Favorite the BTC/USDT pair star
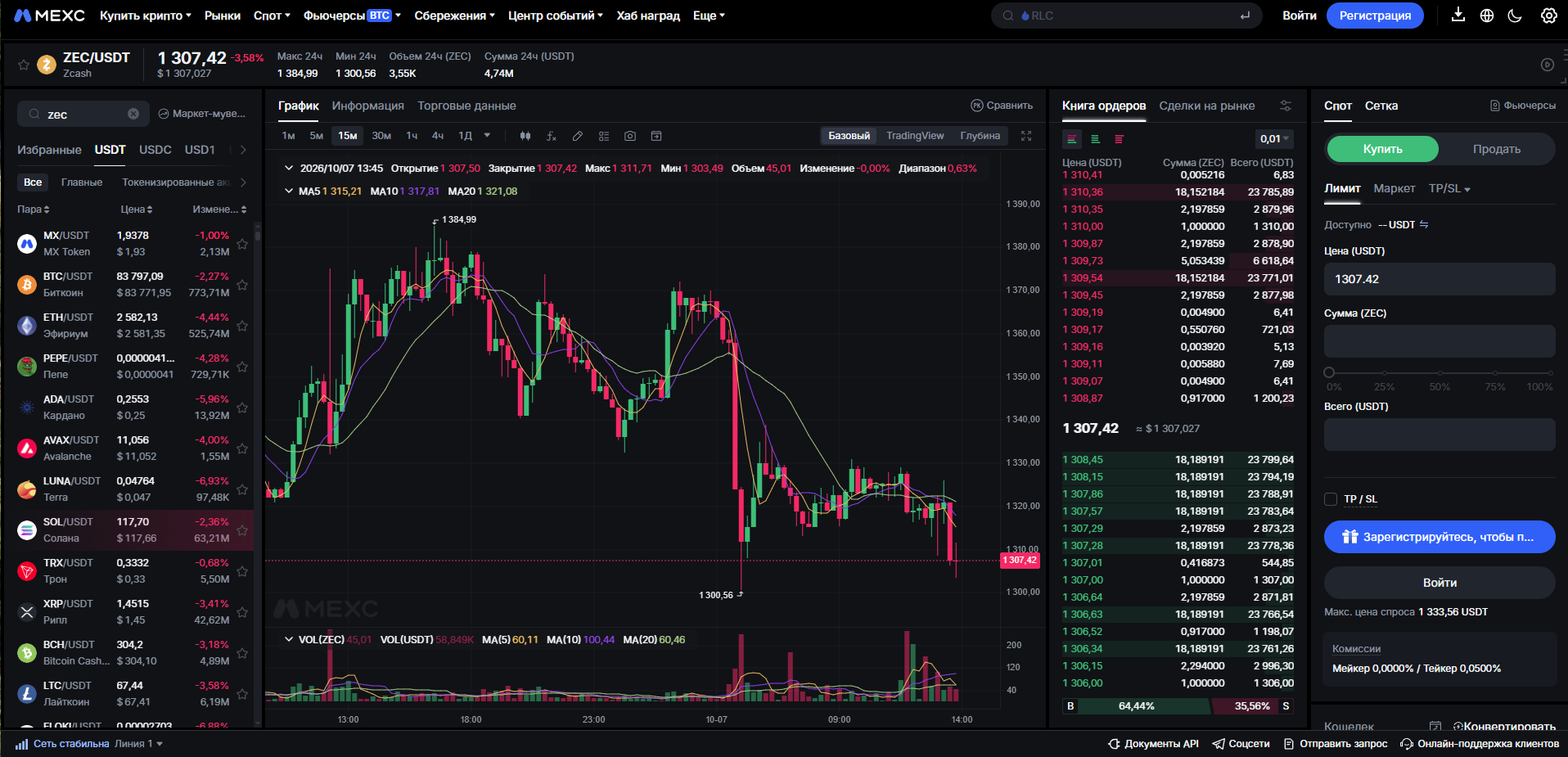 [242, 285]
